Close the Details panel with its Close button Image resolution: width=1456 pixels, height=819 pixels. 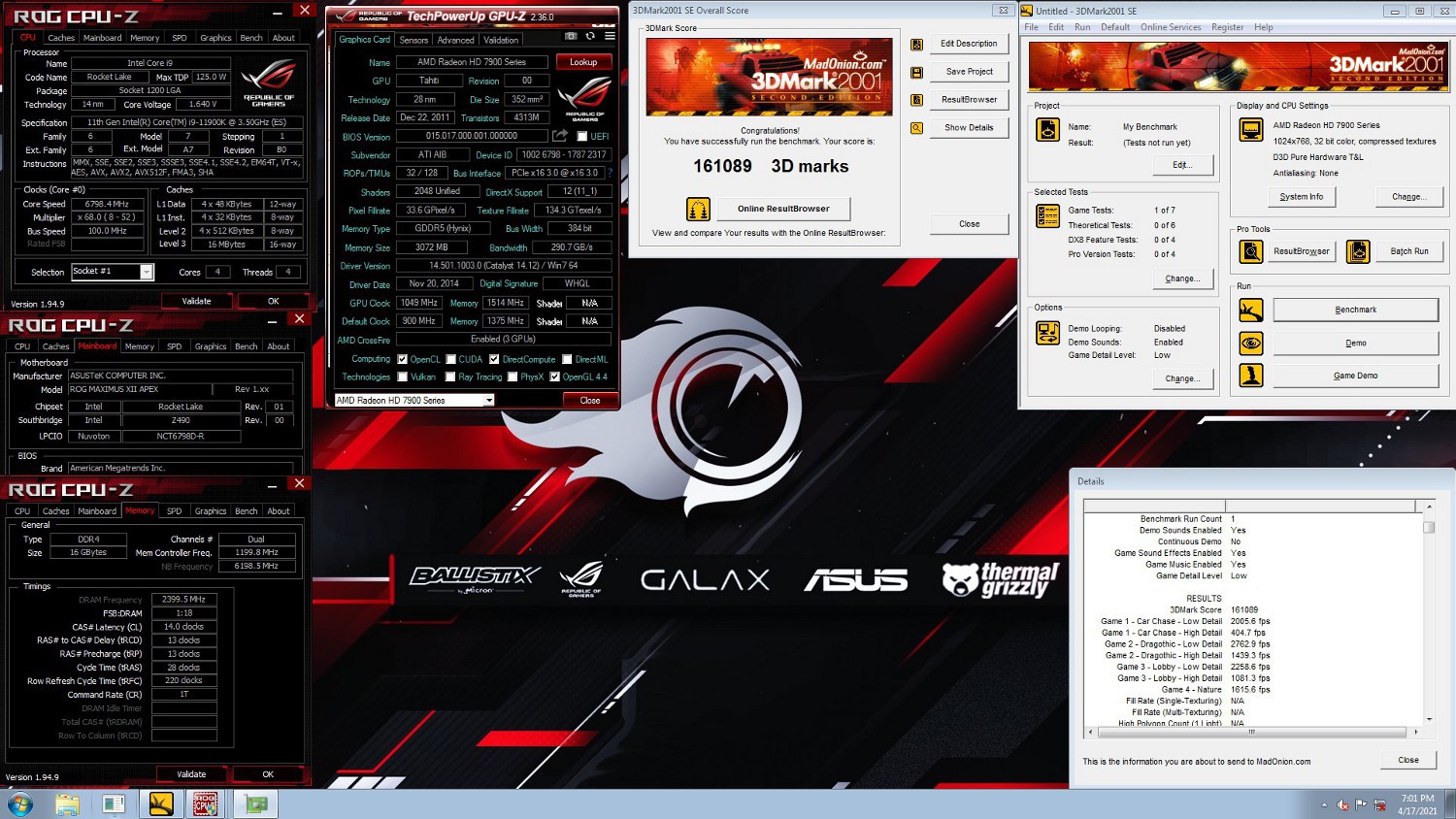[1408, 761]
